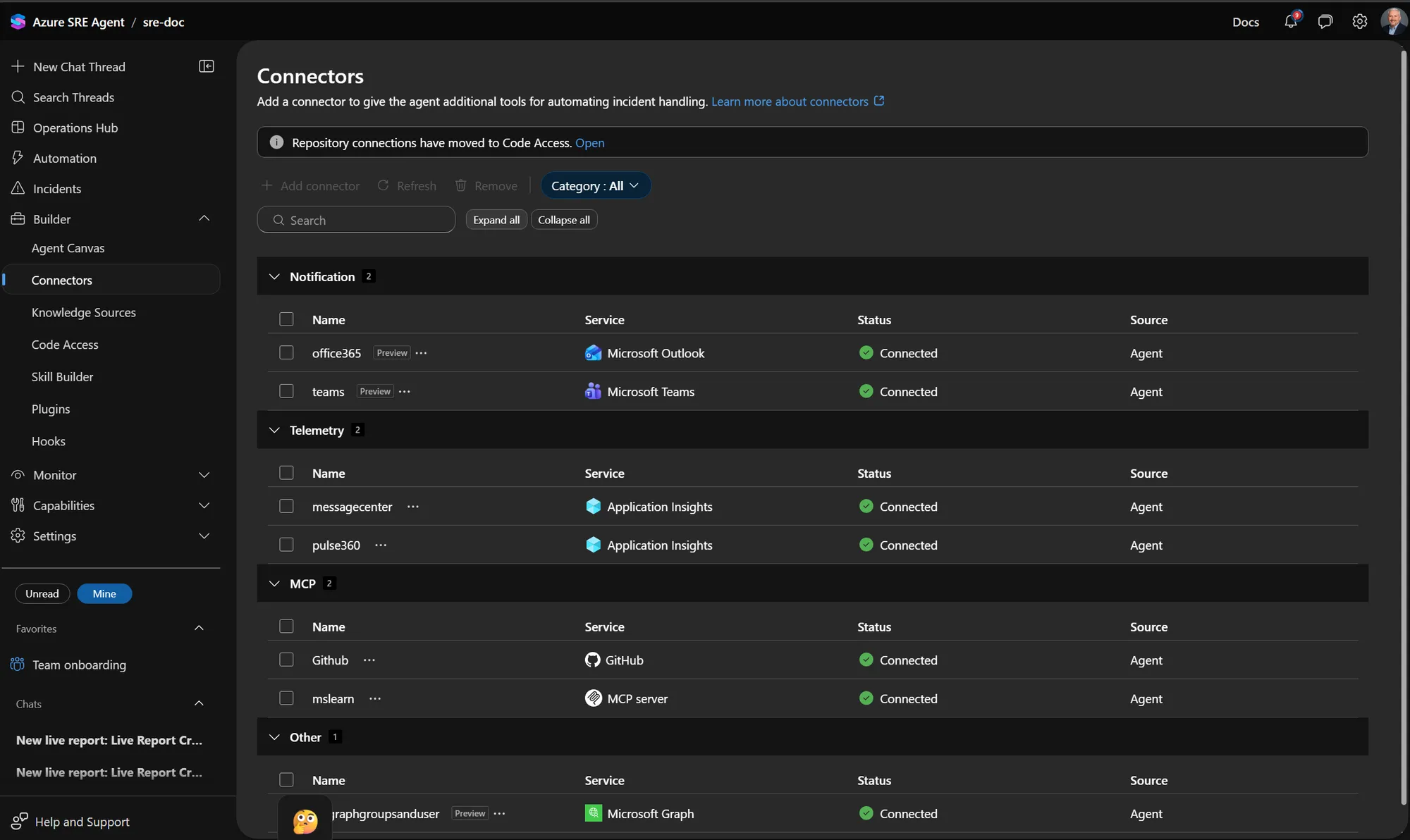Viewport: 1410px width, 840px height.
Task: Navigate to Hooks page
Action: [x=49, y=441]
